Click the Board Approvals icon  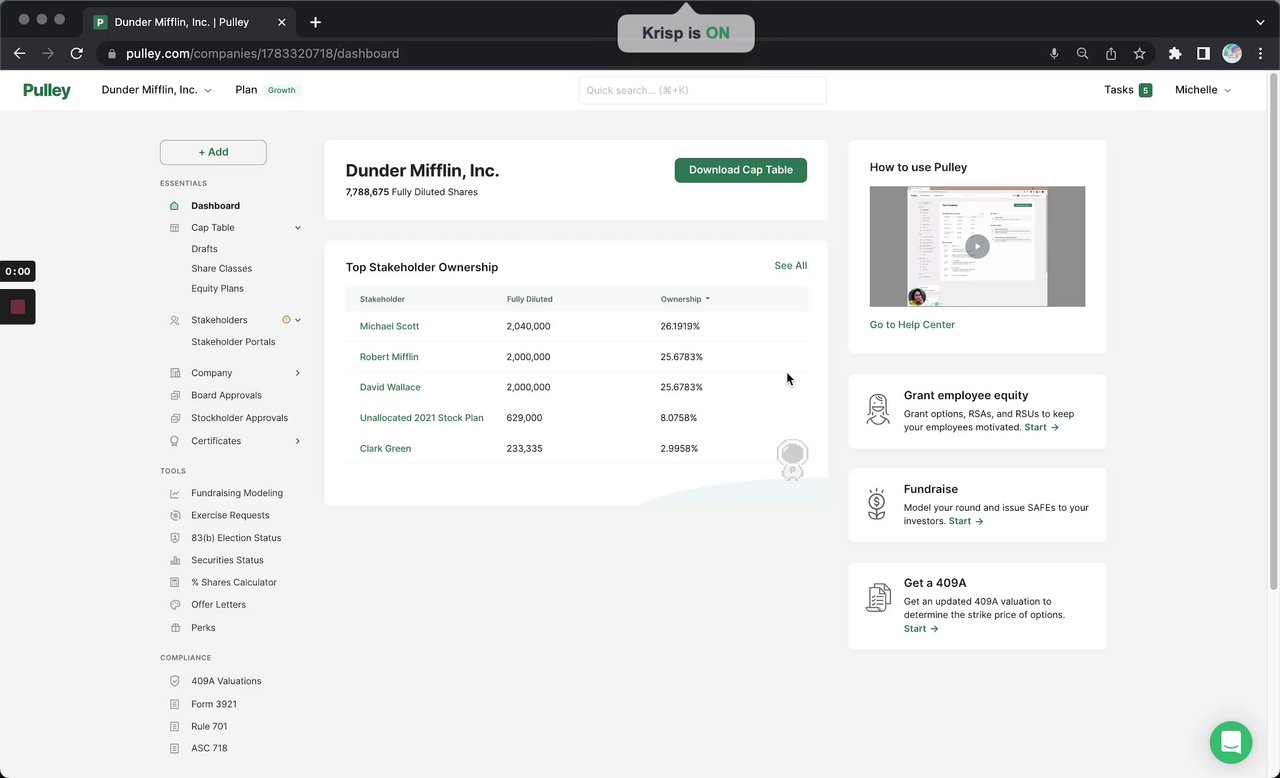(175, 395)
